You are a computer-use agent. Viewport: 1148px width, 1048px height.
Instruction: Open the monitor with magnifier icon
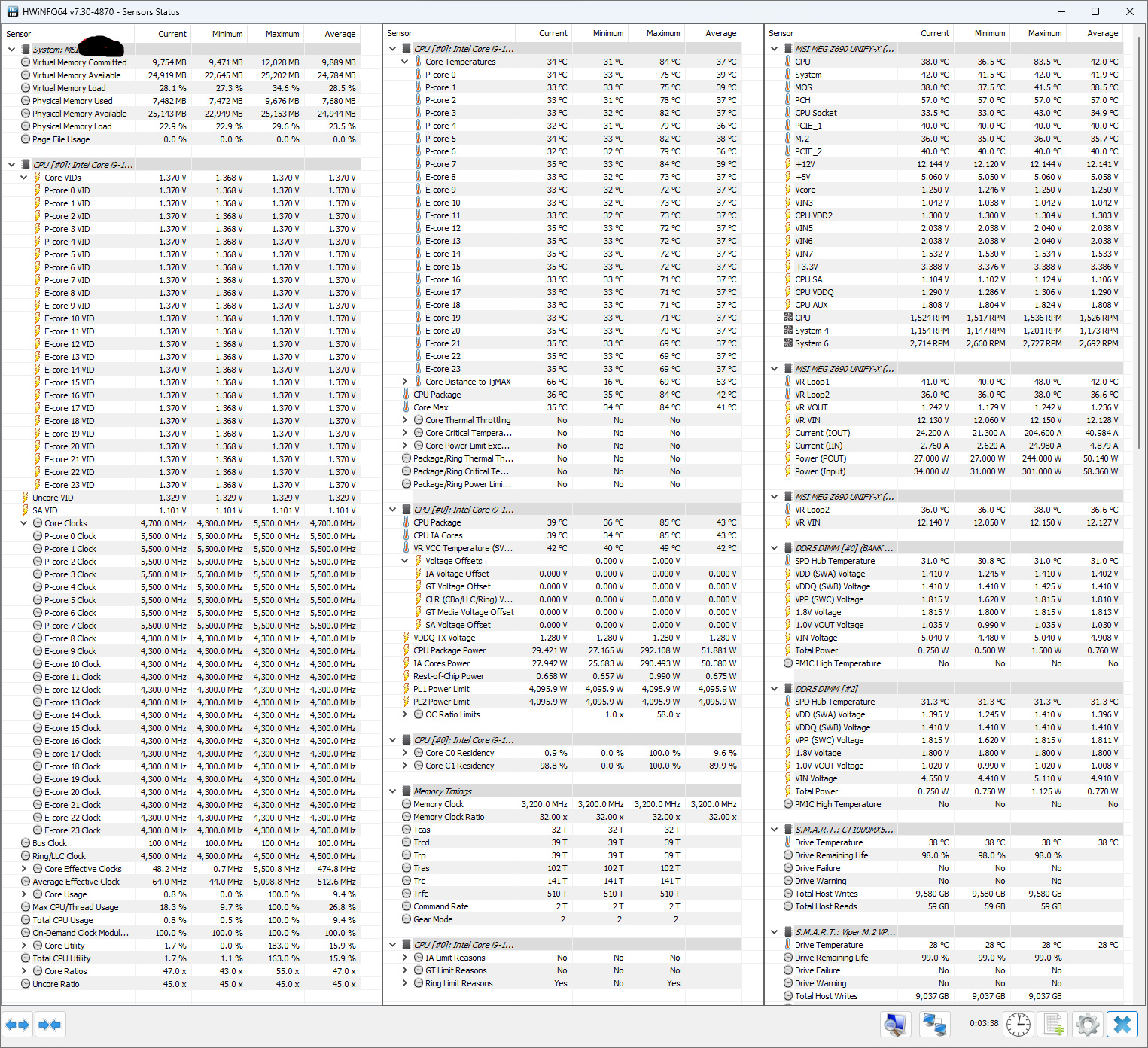pos(895,1025)
